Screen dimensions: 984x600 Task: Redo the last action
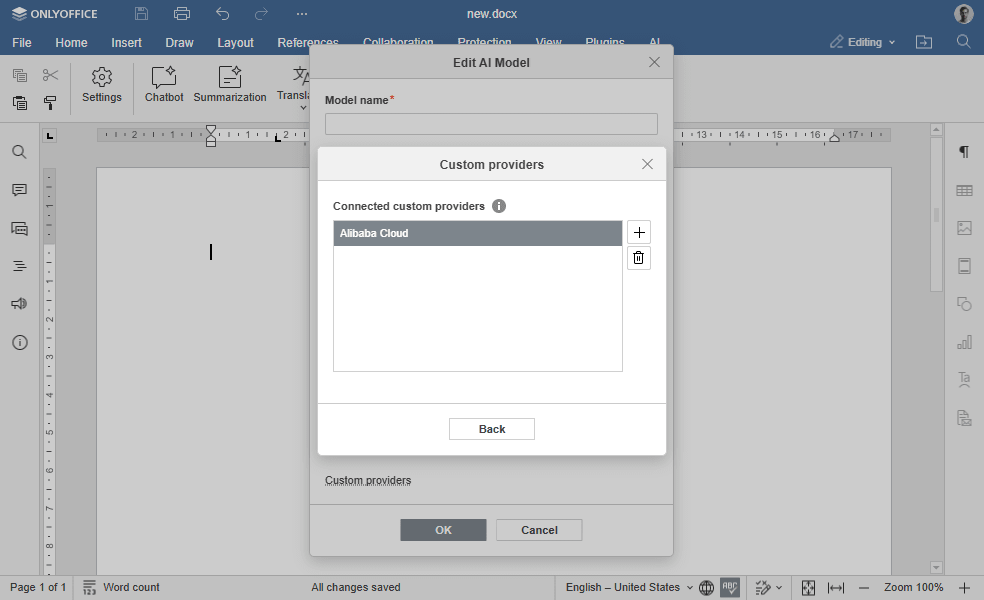[x=261, y=13]
